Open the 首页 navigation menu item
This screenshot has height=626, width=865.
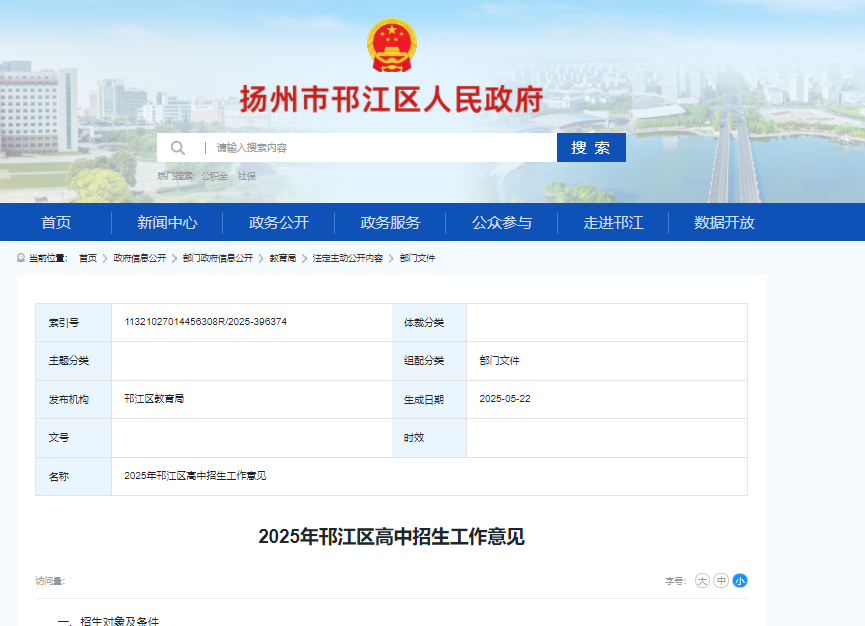[x=56, y=222]
